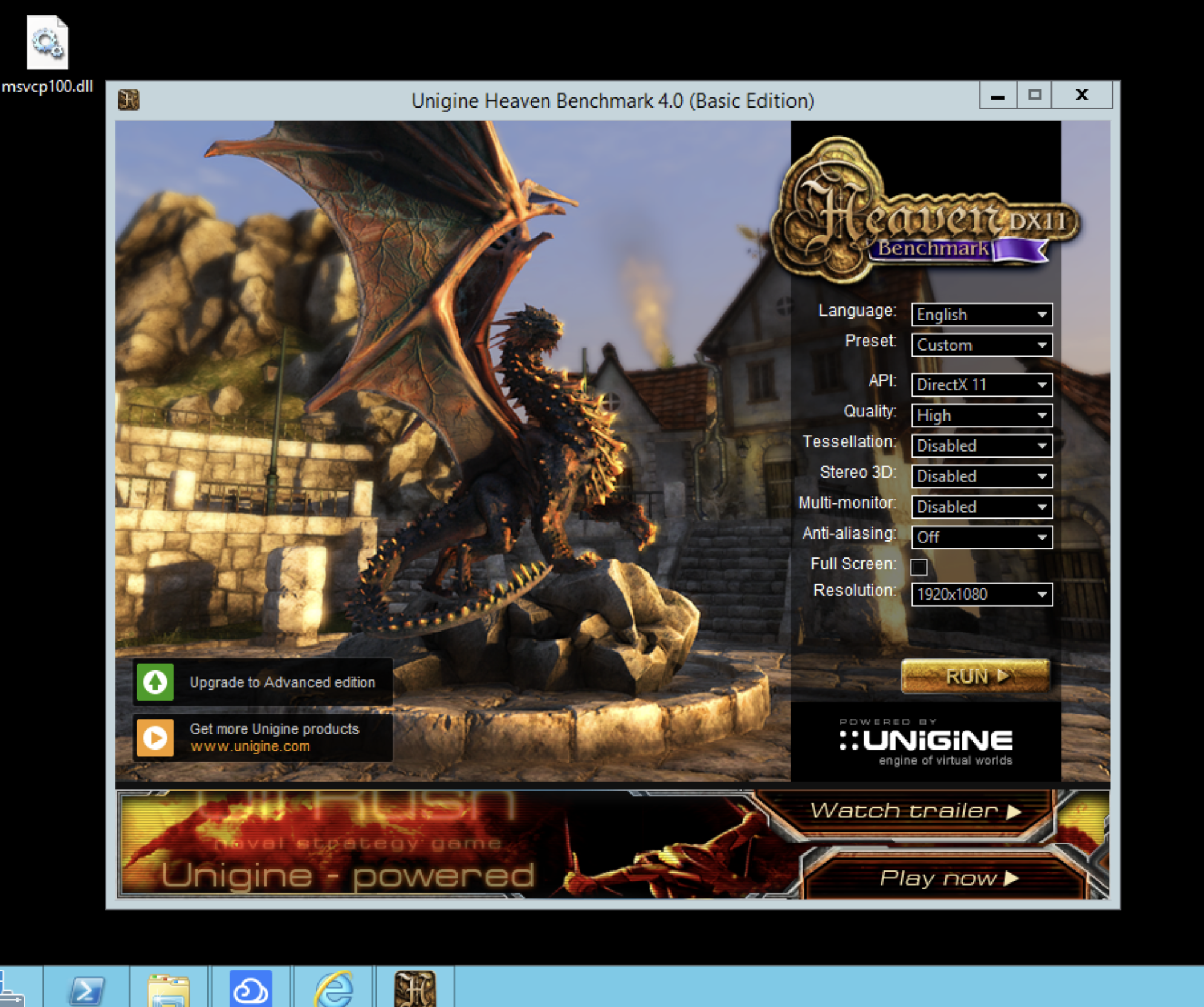Open the API dropdown showing DirectX 11

982,384
